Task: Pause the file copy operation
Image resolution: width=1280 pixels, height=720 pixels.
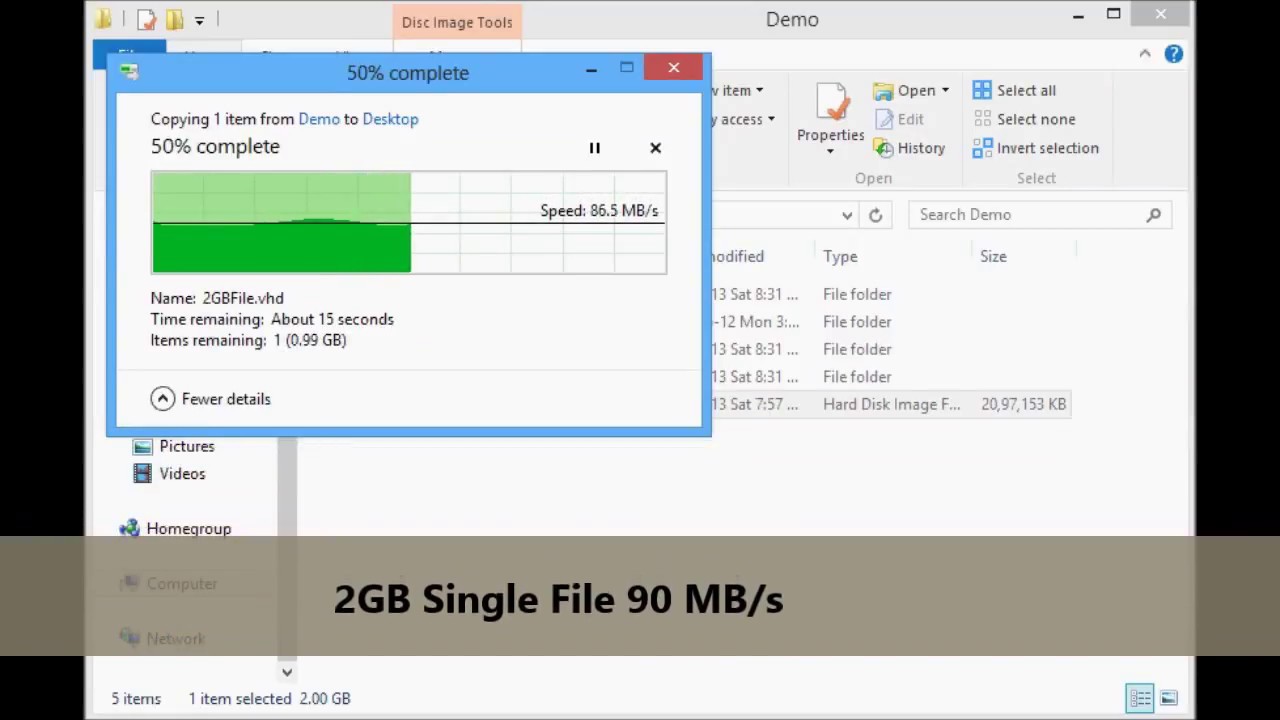Action: 594,148
